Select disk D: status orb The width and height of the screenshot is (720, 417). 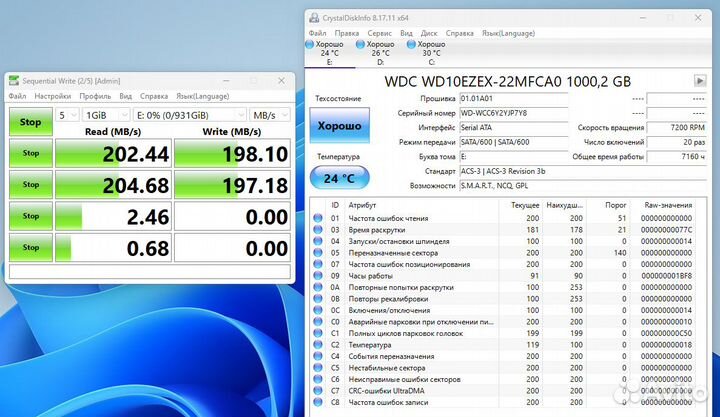pos(360,45)
